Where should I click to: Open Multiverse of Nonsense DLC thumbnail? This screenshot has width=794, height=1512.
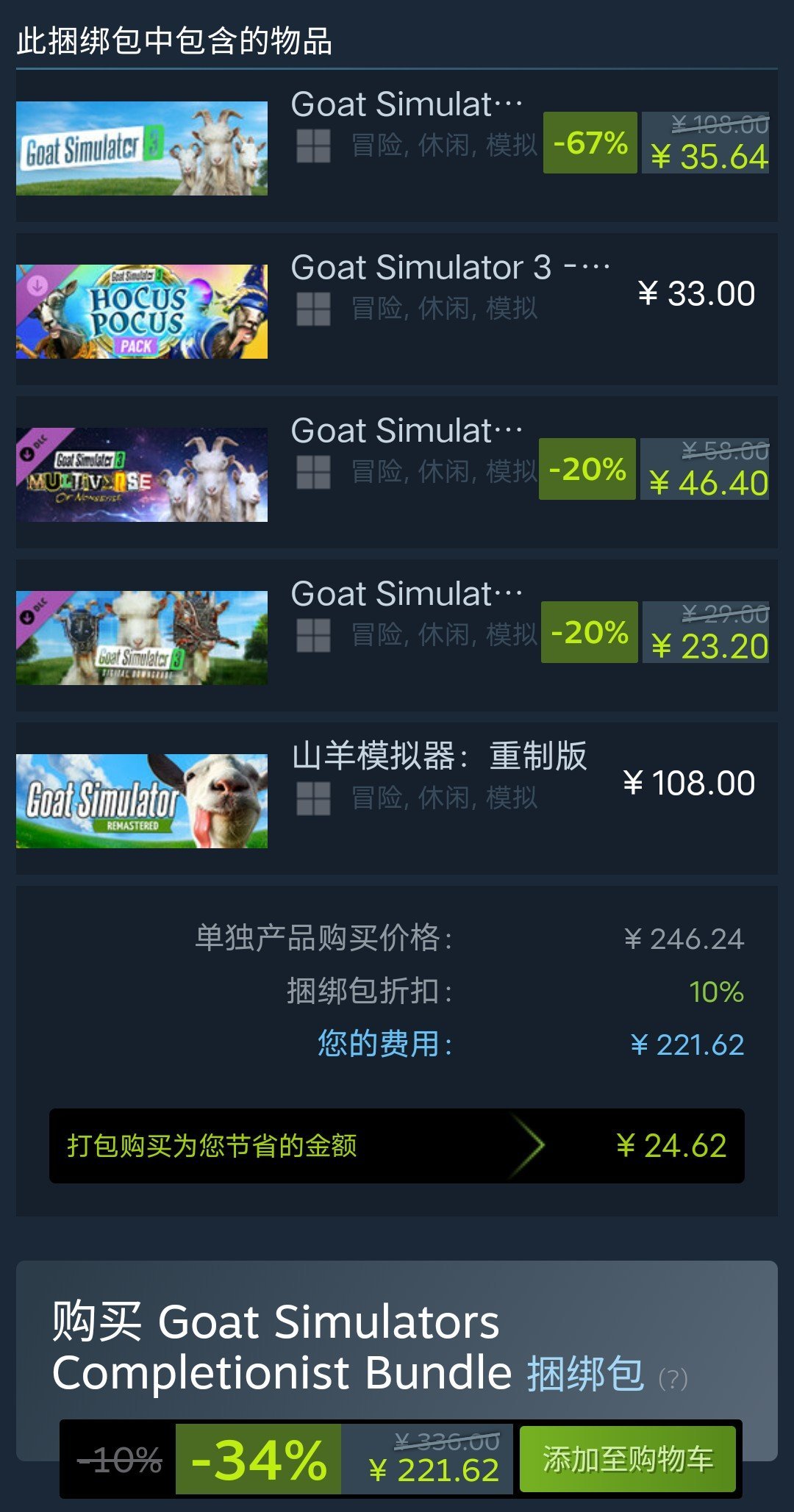coord(142,475)
